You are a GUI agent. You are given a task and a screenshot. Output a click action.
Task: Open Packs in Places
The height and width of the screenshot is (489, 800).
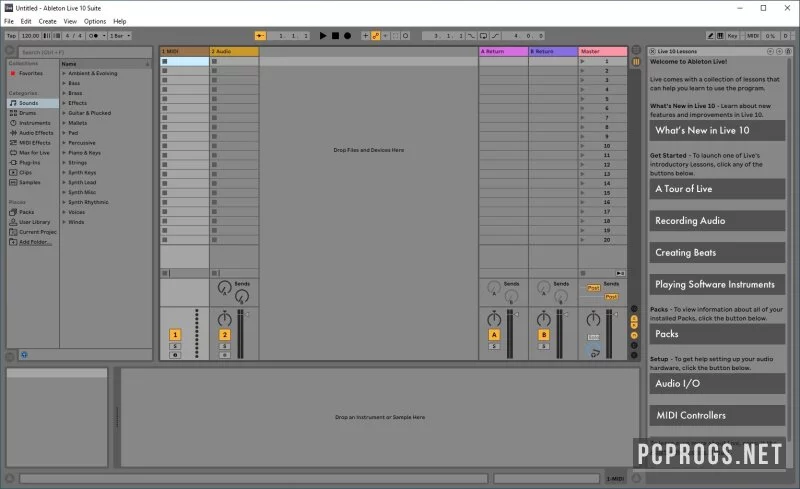27,212
